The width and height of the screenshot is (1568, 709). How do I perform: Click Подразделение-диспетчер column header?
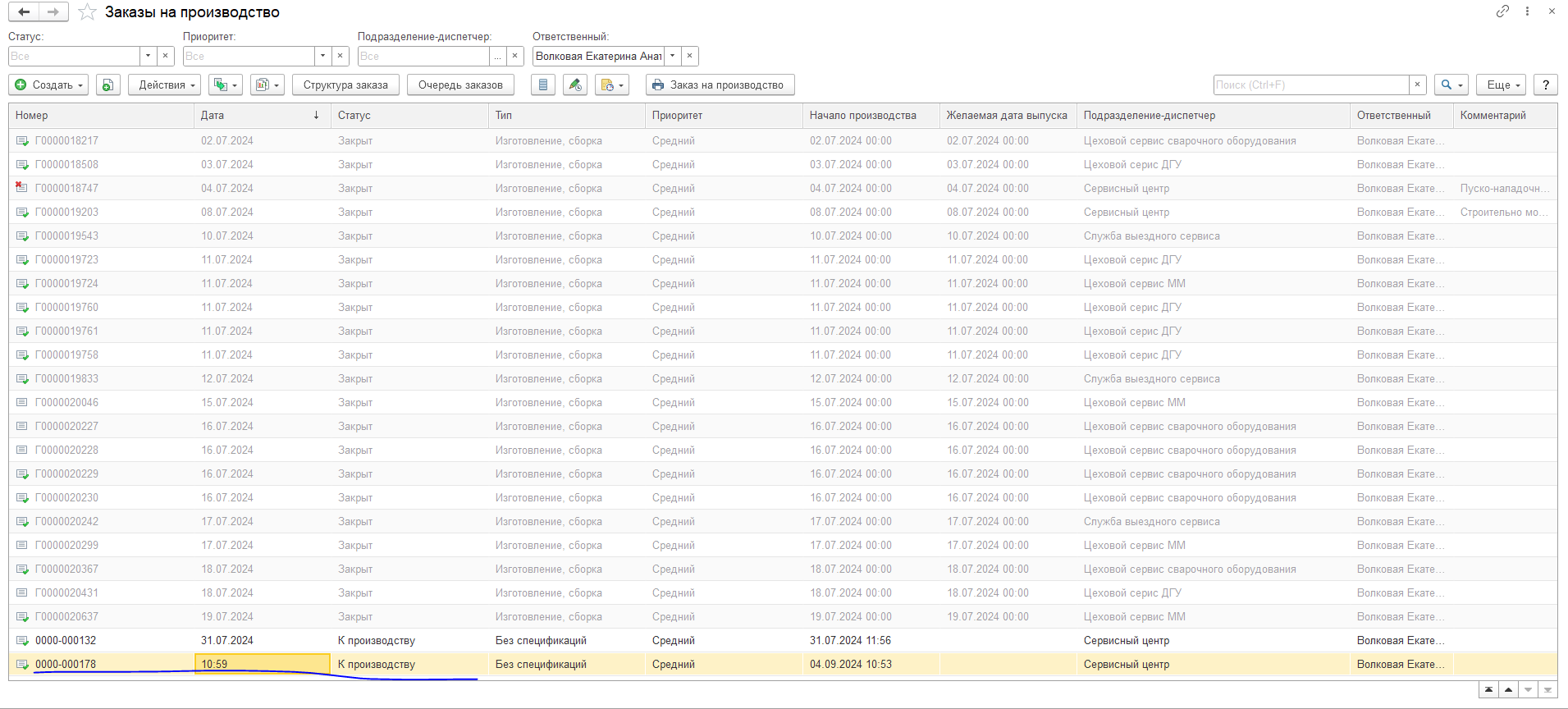[1214, 116]
